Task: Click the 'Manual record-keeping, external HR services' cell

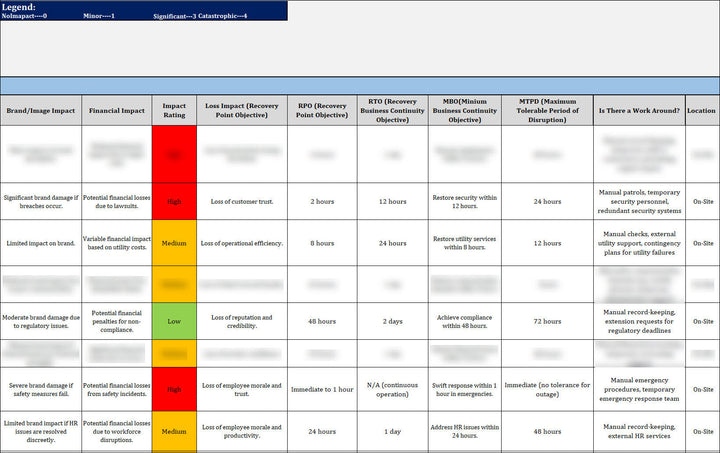Action: [x=639, y=432]
